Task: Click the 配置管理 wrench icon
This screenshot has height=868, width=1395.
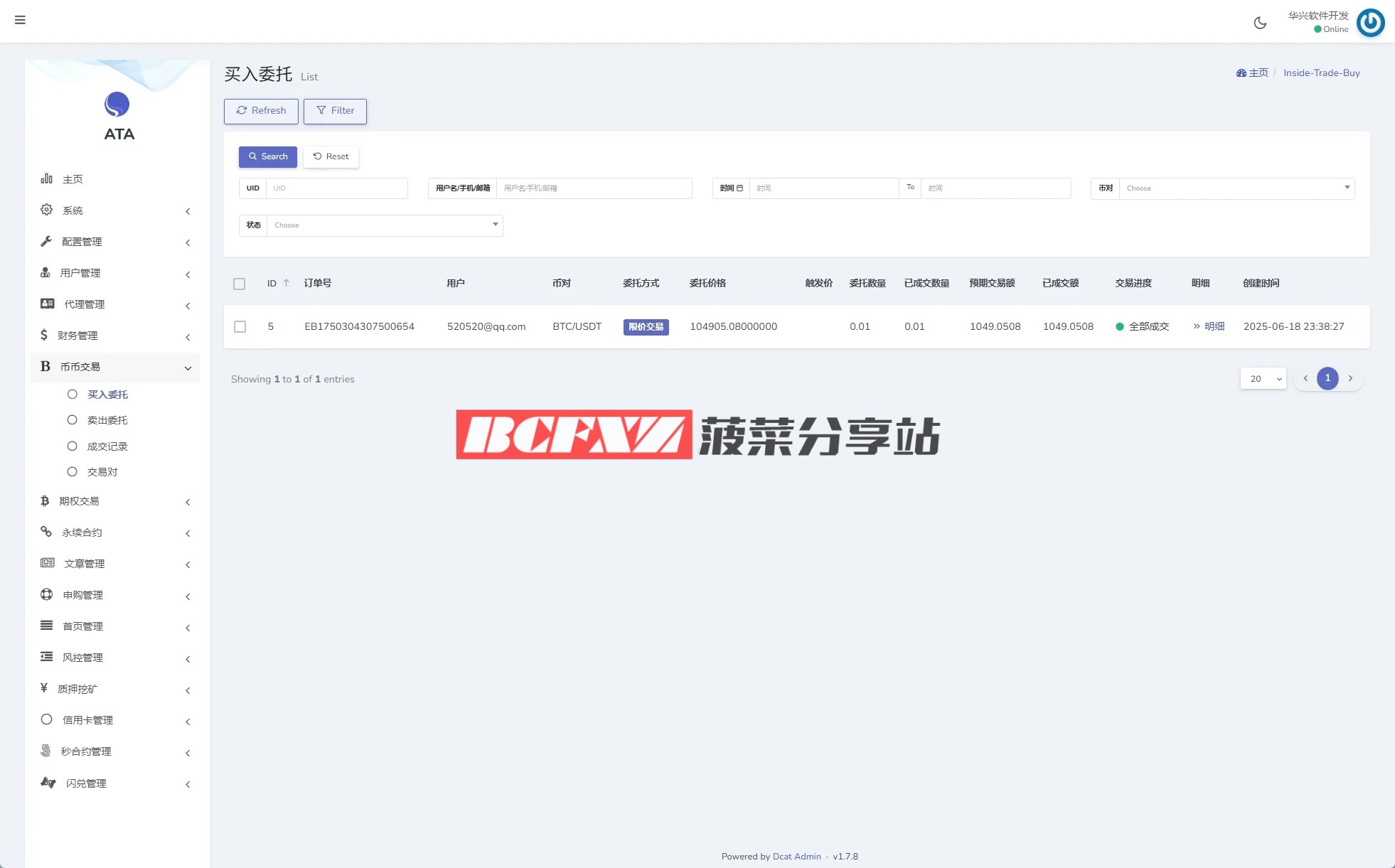Action: coord(47,241)
